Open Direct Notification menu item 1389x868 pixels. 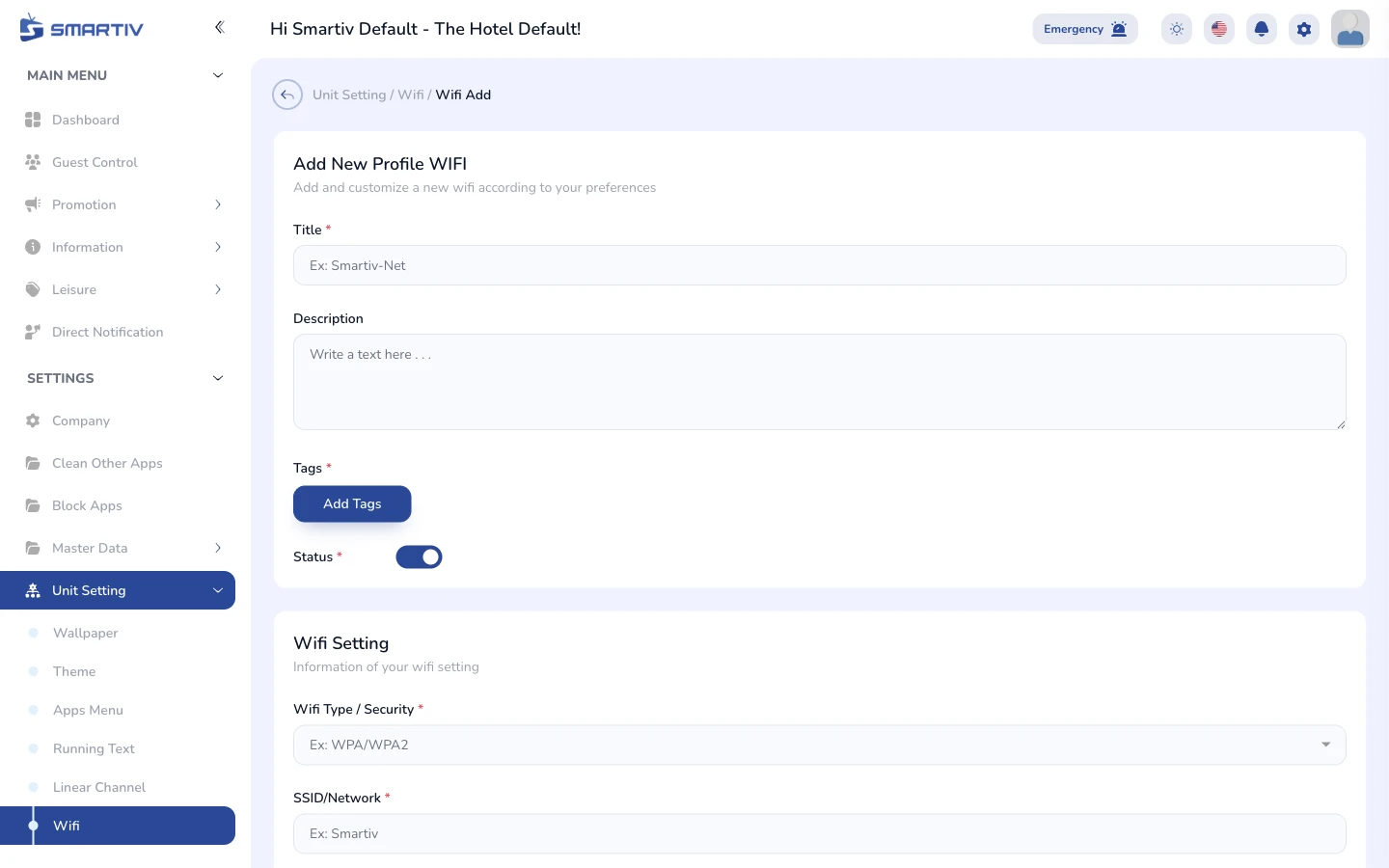click(118, 332)
